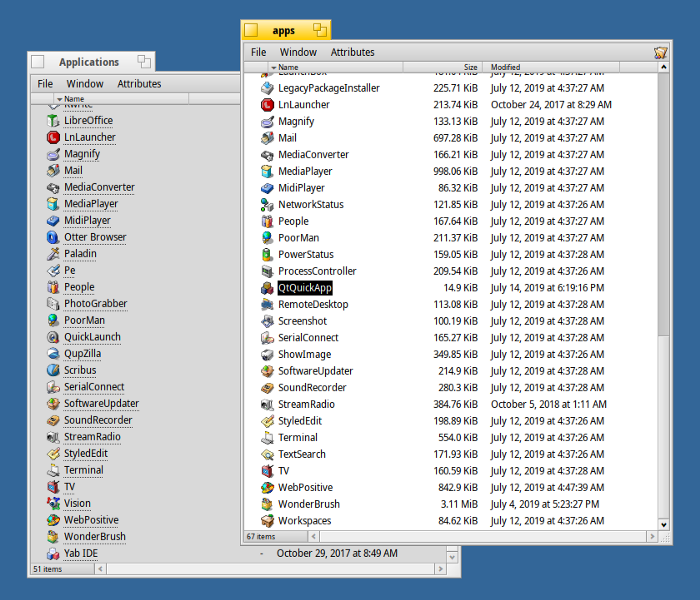Viewport: 700px width, 600px height.
Task: Open File menu in Applications window
Action: click(x=45, y=84)
